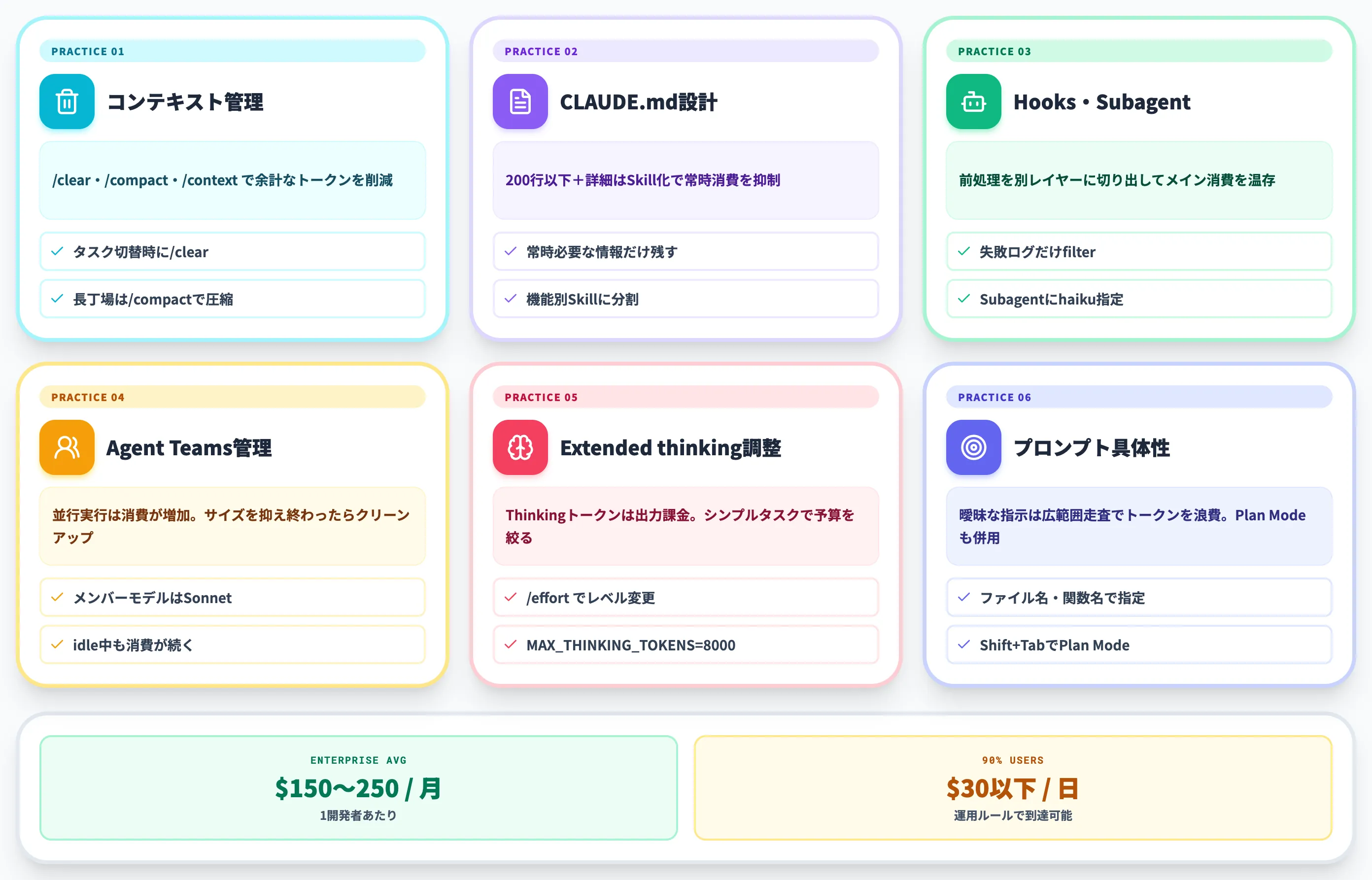Click the target icon for プロンプト具体性

[973, 447]
